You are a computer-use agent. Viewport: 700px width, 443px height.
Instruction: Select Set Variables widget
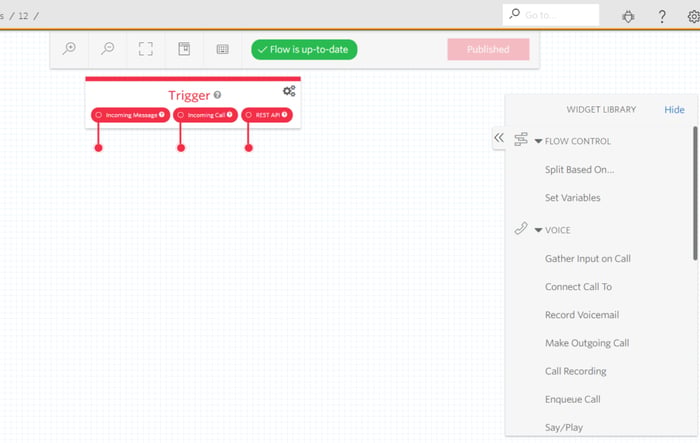(x=572, y=197)
